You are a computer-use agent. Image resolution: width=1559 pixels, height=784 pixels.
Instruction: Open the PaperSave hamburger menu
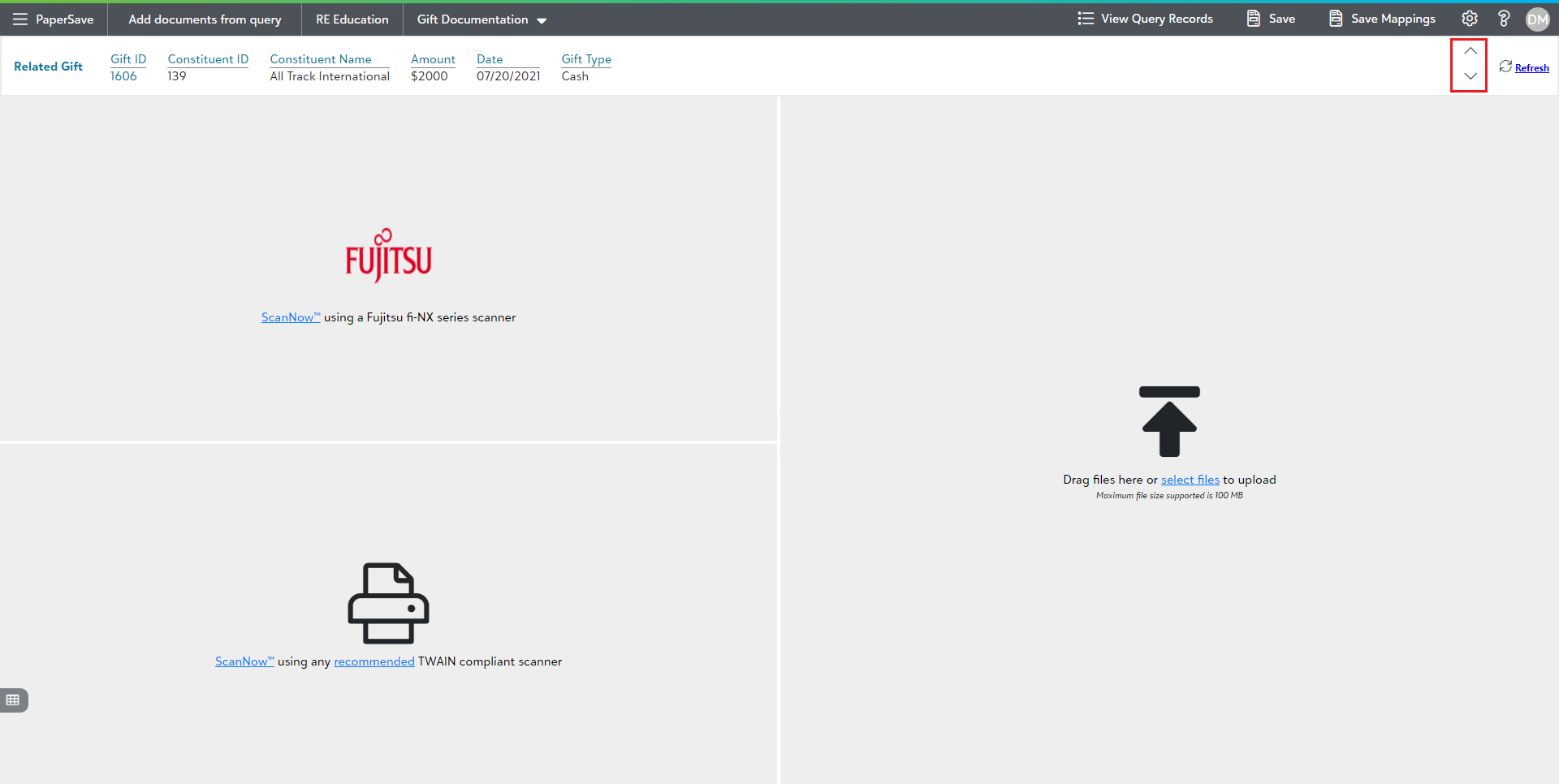point(20,19)
